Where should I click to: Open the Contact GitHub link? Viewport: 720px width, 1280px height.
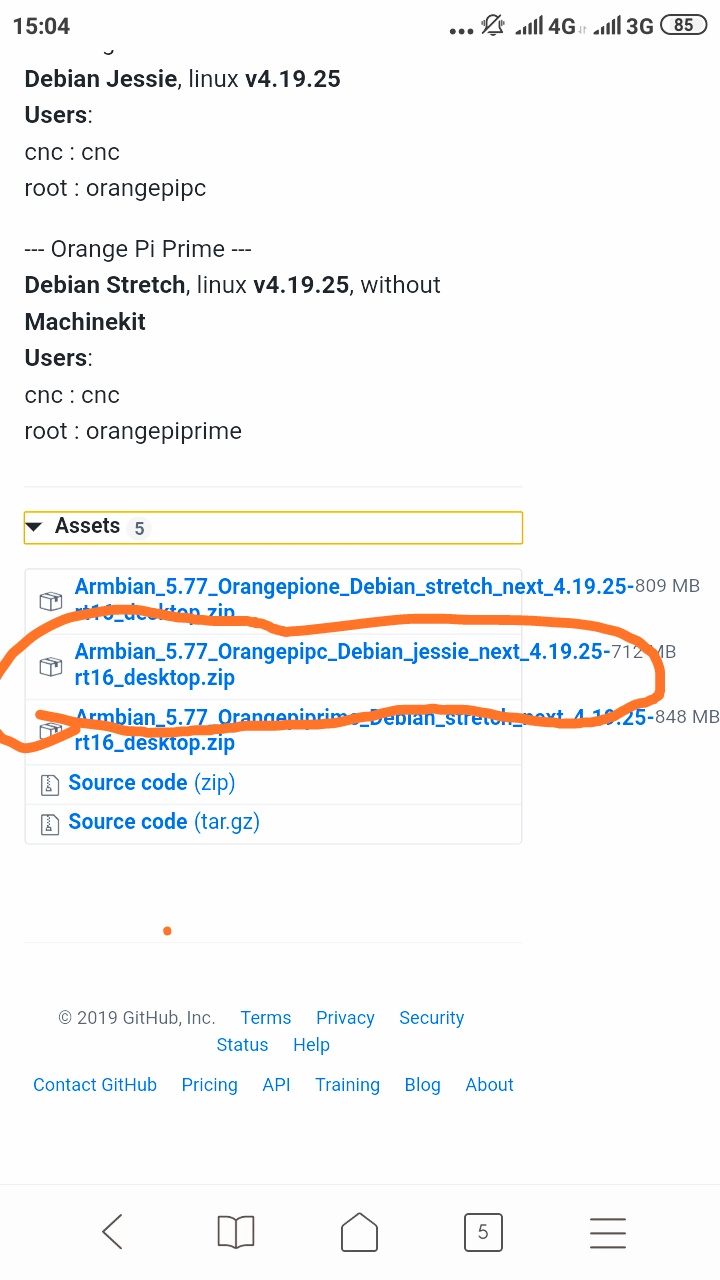pyautogui.click(x=95, y=1085)
